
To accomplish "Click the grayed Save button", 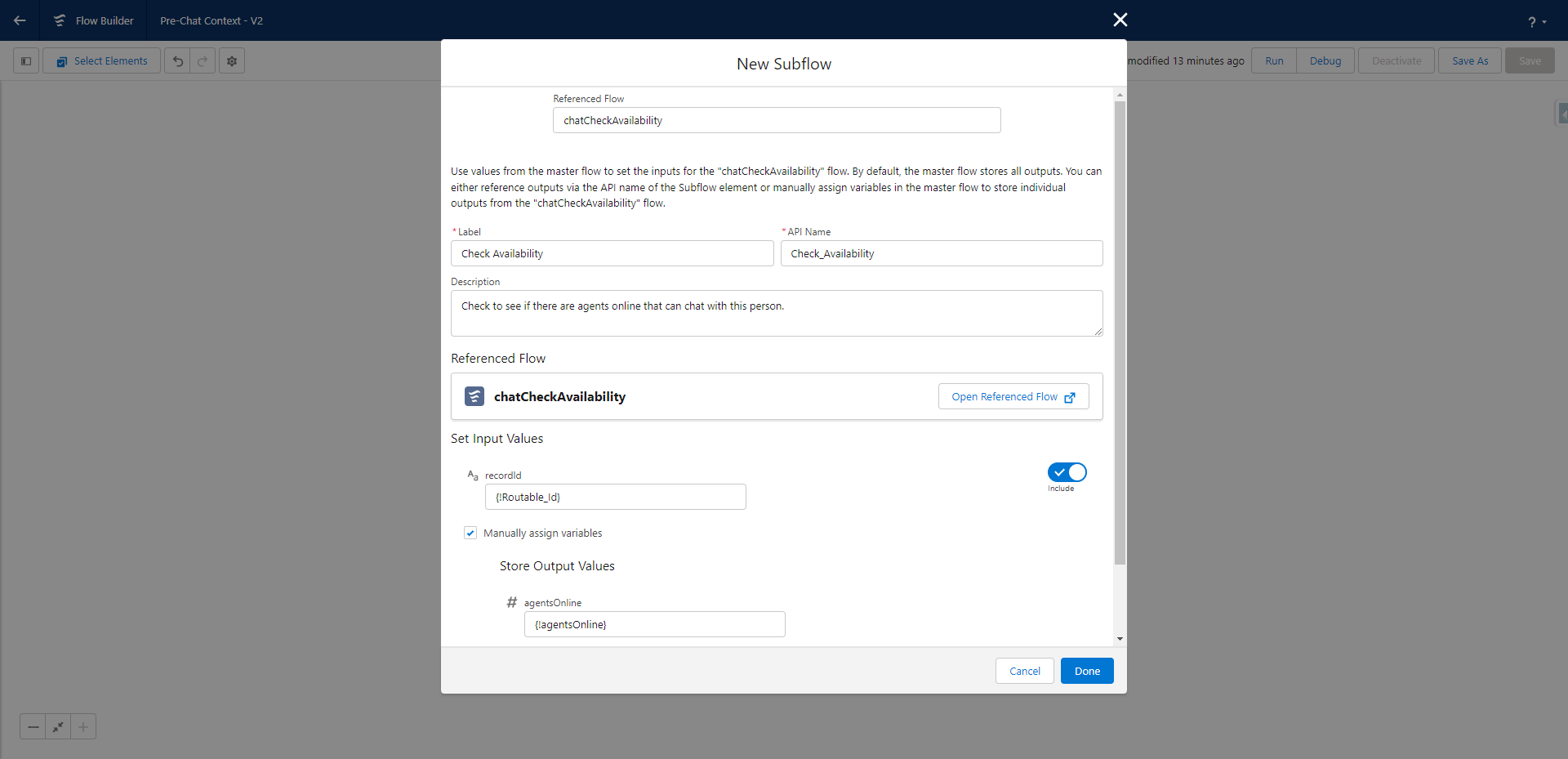I will 1530,61.
